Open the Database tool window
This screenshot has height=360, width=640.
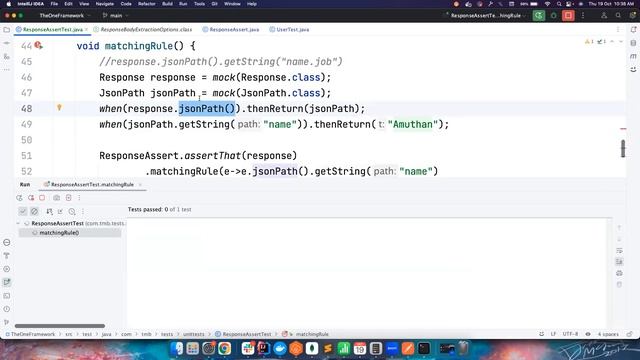point(633,43)
